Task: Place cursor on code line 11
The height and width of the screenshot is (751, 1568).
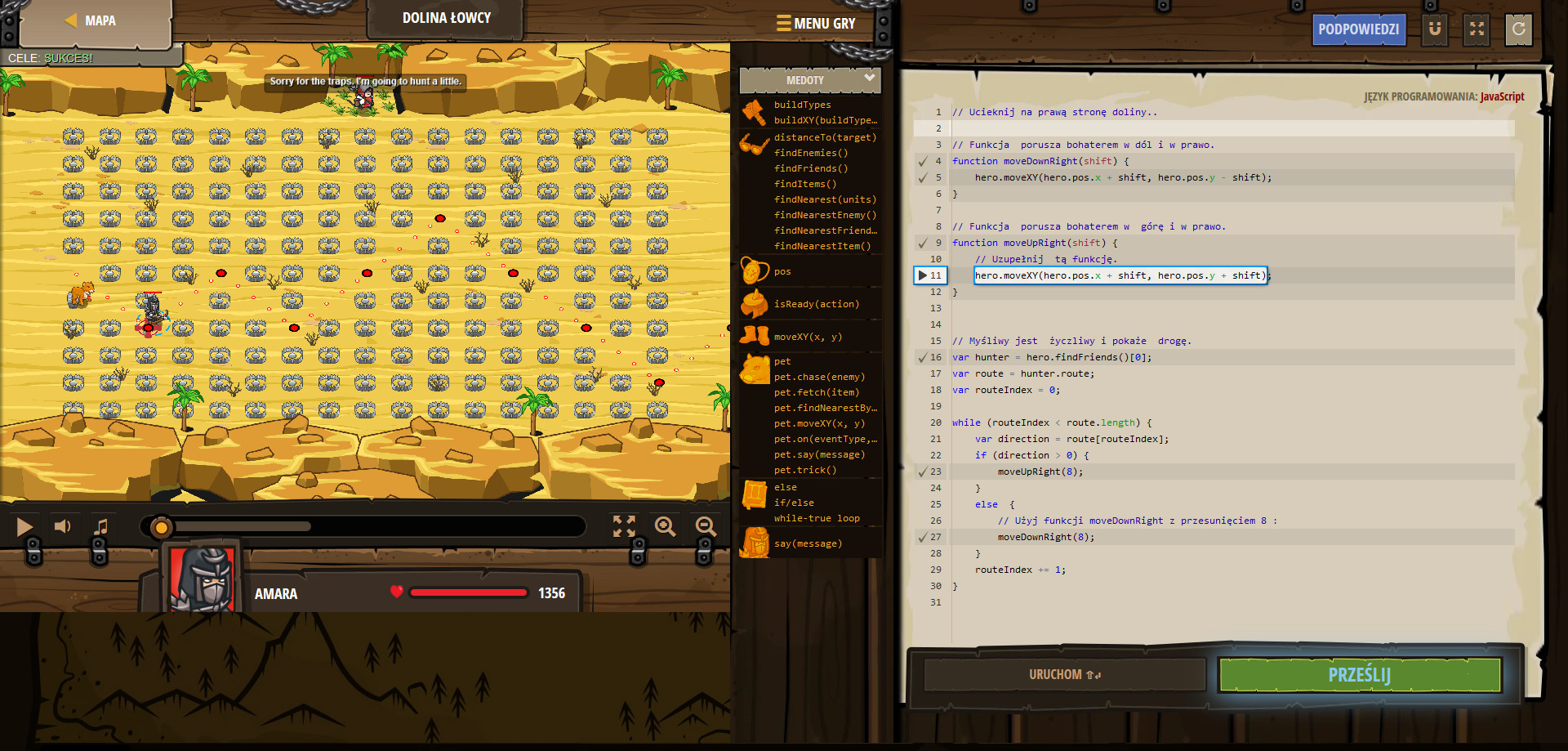Action: (x=1120, y=275)
